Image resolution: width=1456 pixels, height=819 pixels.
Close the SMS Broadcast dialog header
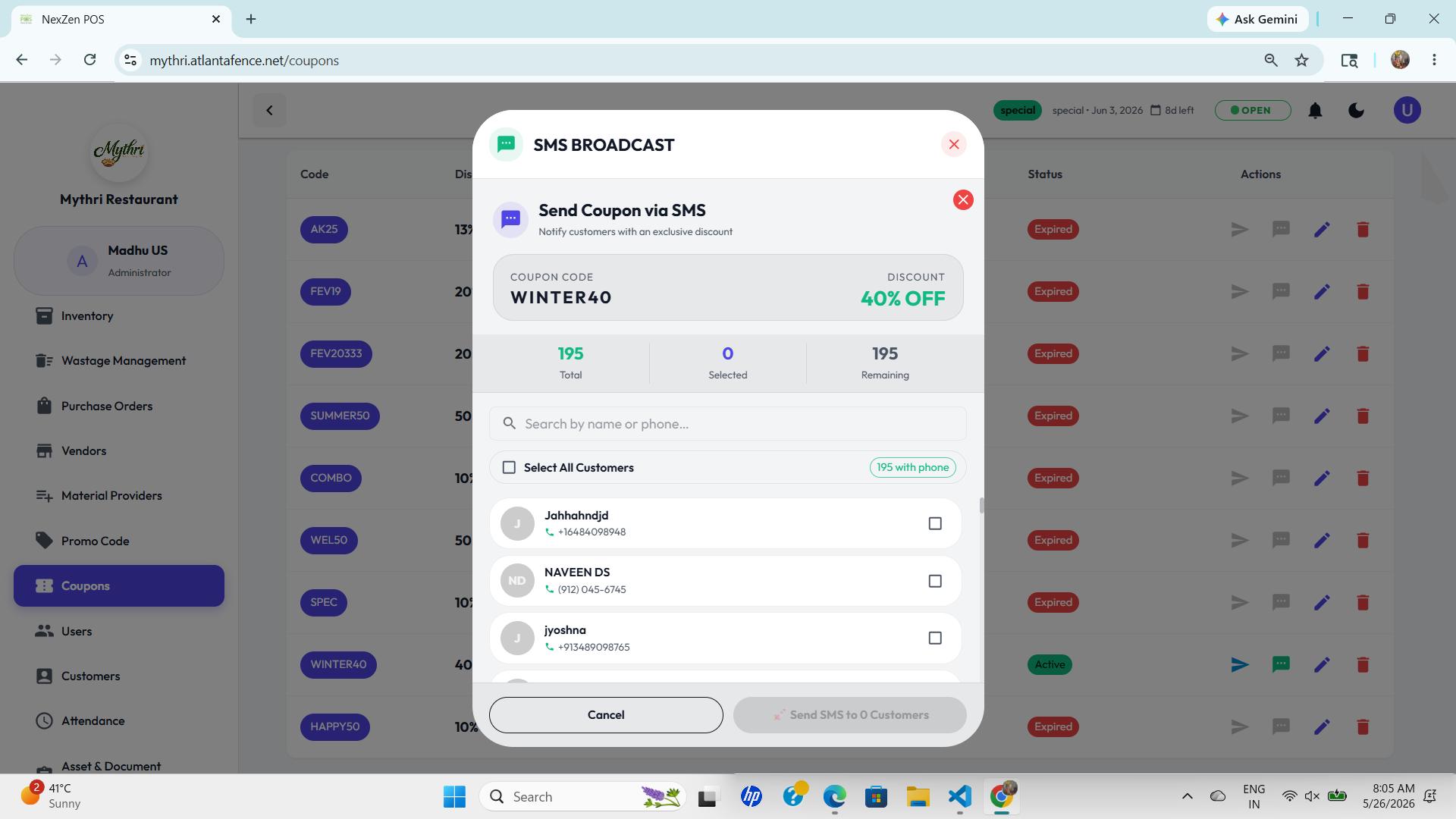click(x=953, y=144)
